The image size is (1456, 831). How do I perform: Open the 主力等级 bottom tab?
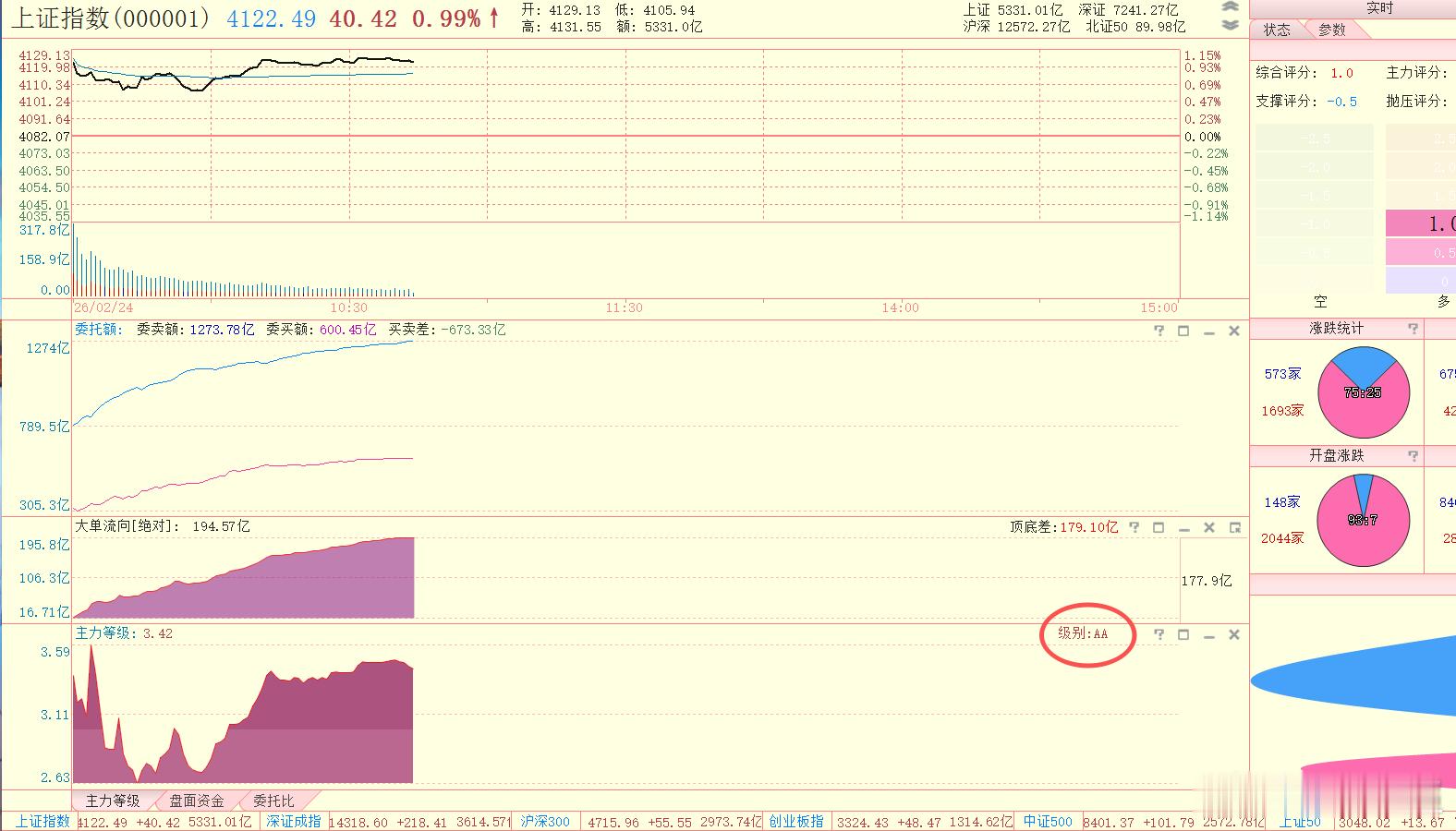coord(113,801)
